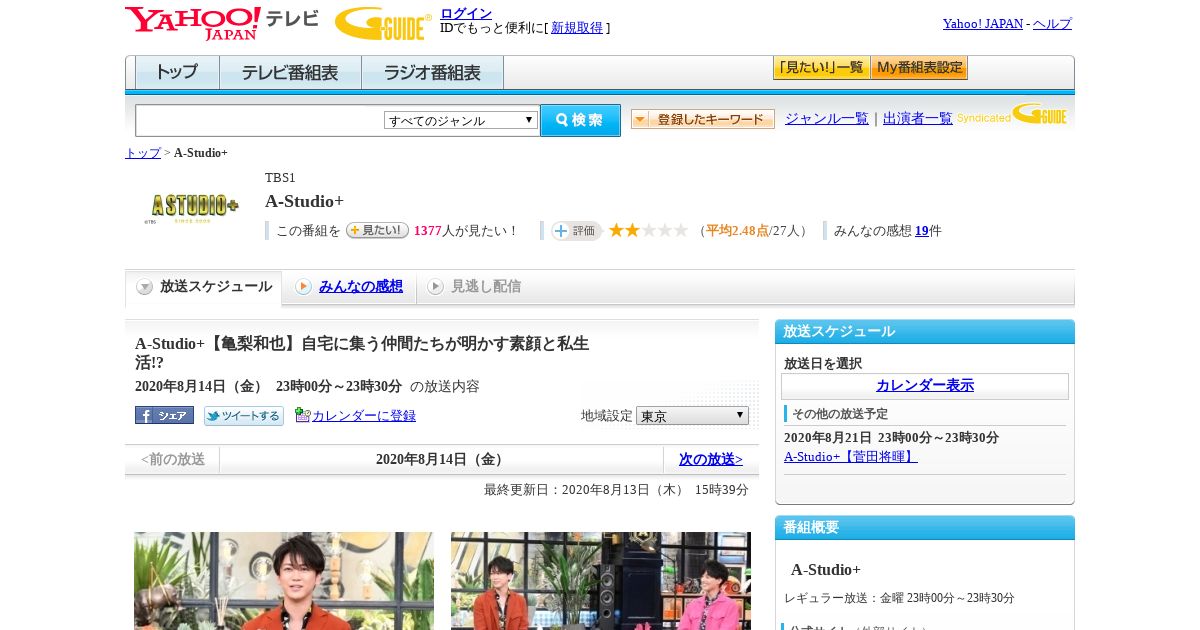
Task: Click the 放送スケジュール sidebar header
Action: tap(925, 332)
